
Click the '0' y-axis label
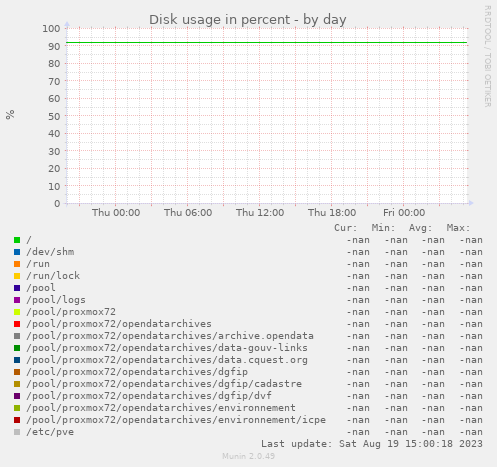(57, 204)
